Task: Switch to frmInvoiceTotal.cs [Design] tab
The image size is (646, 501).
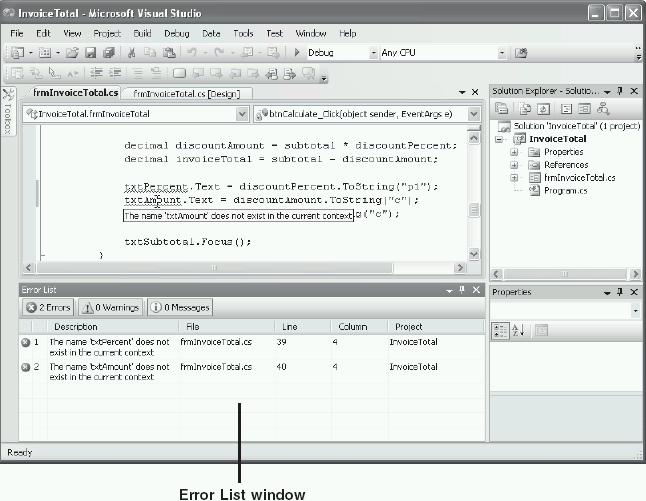Action: (187, 94)
